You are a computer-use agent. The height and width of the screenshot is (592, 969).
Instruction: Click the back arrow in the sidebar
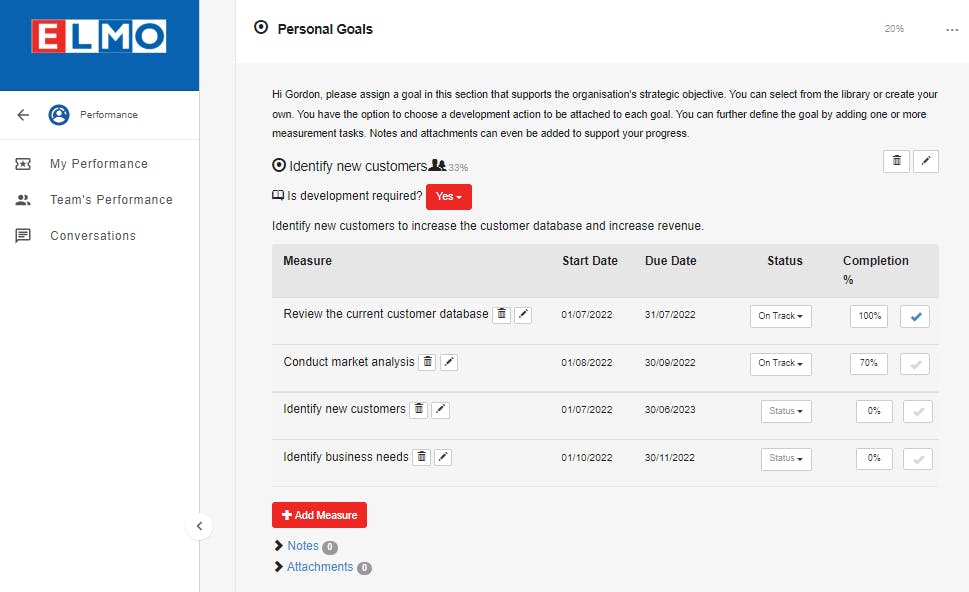pos(22,114)
